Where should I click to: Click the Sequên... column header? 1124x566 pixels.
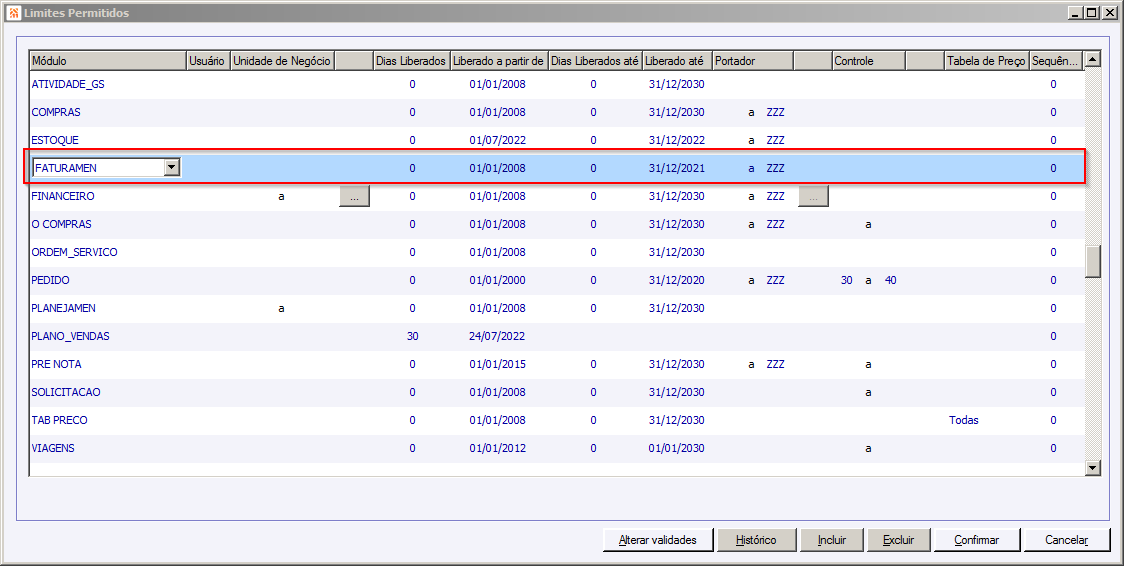(x=1055, y=61)
